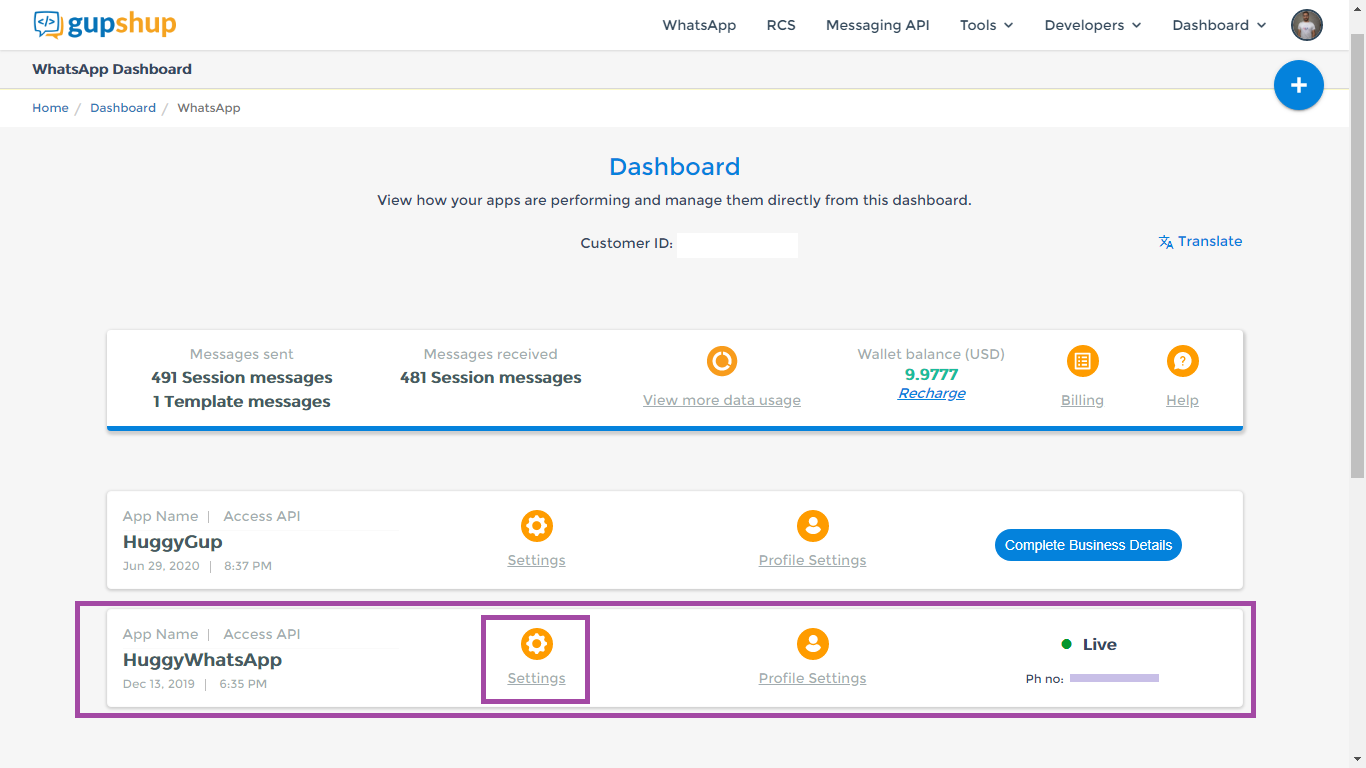Open the WhatsApp nav item
1366x768 pixels.
click(699, 25)
